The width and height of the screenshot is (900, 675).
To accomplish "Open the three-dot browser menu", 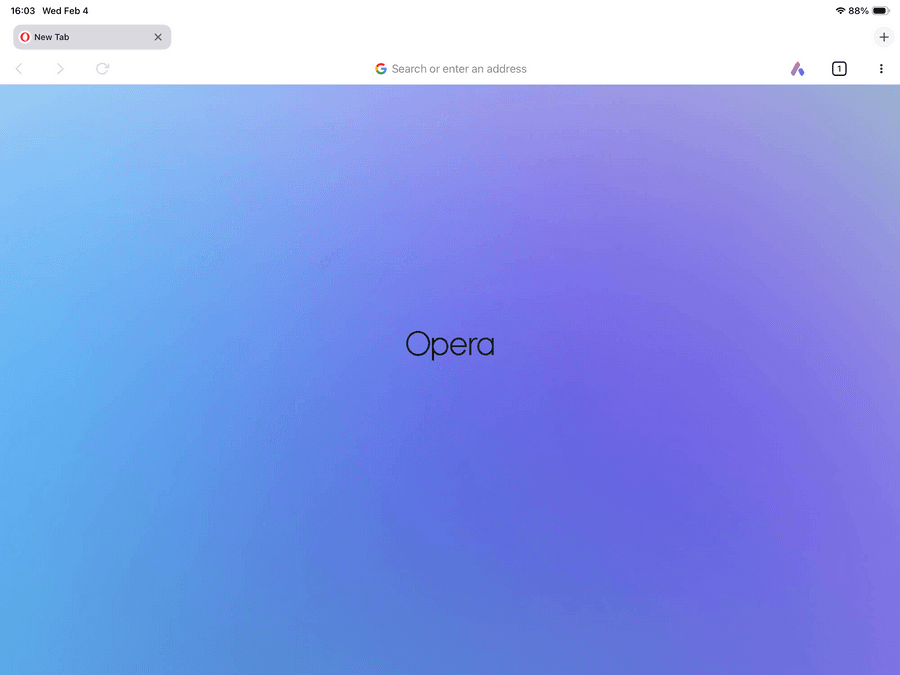I will click(x=881, y=69).
